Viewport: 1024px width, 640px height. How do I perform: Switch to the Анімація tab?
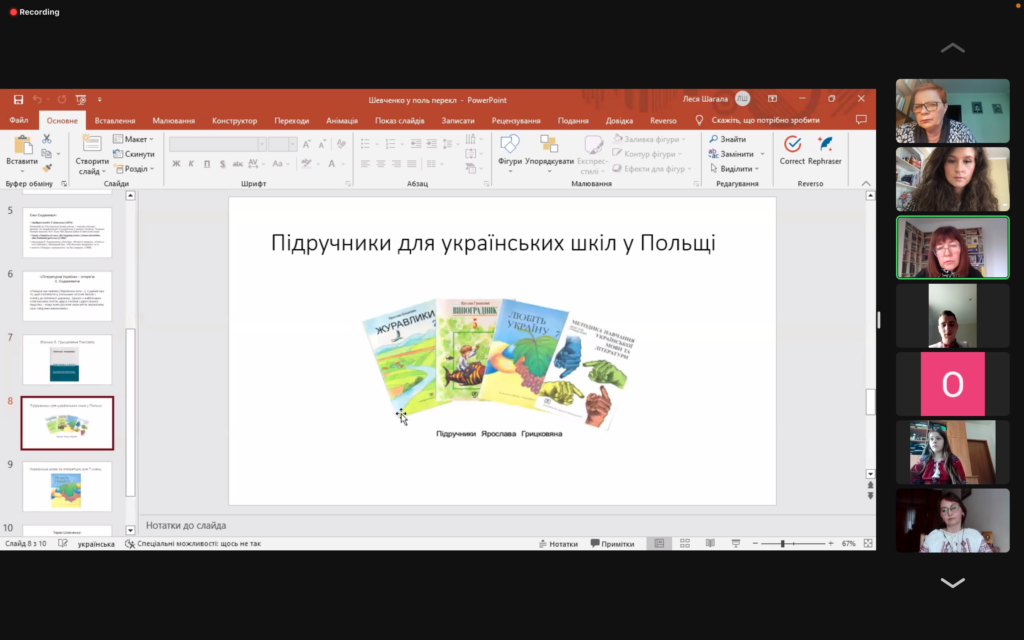click(x=342, y=120)
